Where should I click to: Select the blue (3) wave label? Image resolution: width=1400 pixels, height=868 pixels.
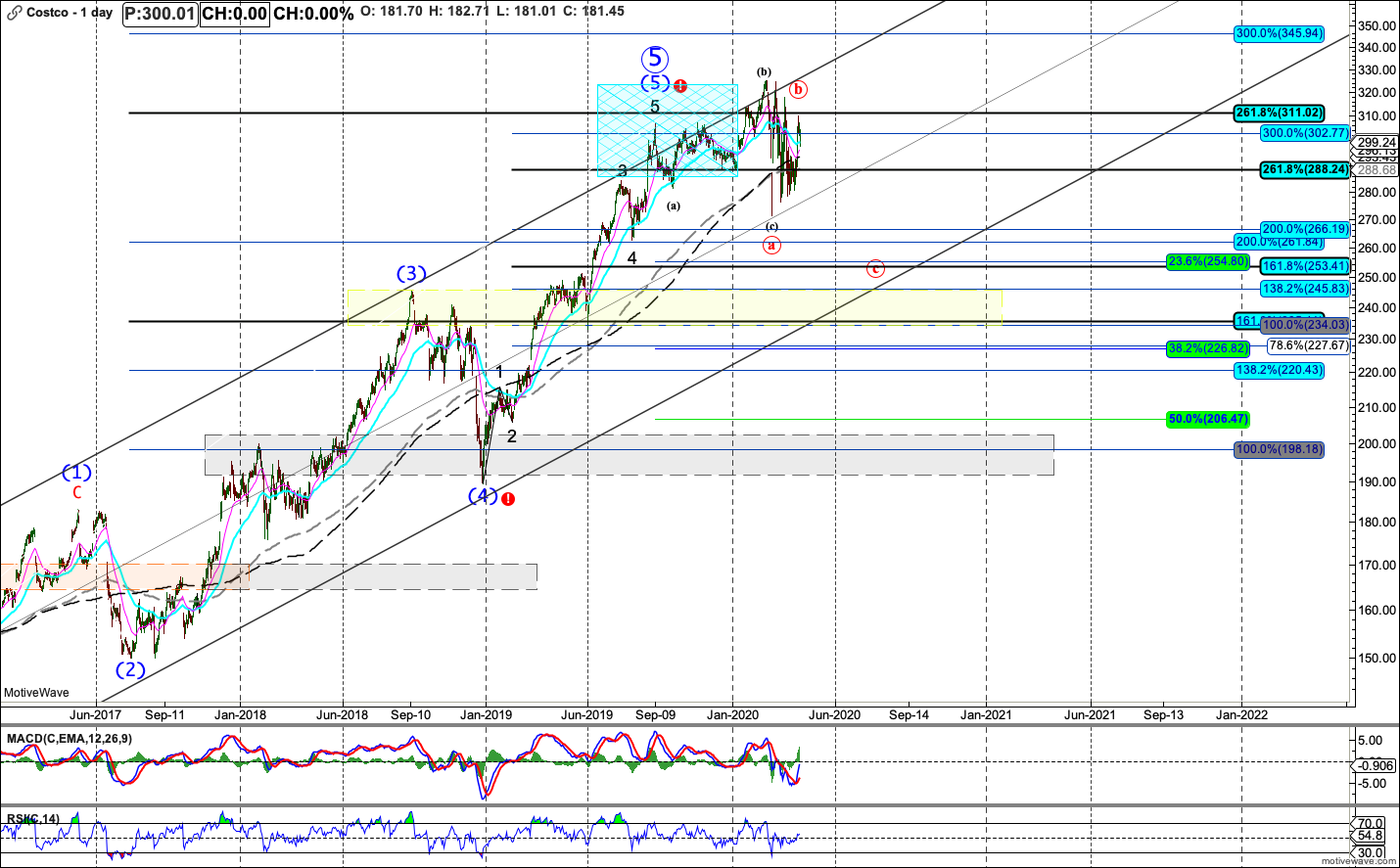[411, 274]
